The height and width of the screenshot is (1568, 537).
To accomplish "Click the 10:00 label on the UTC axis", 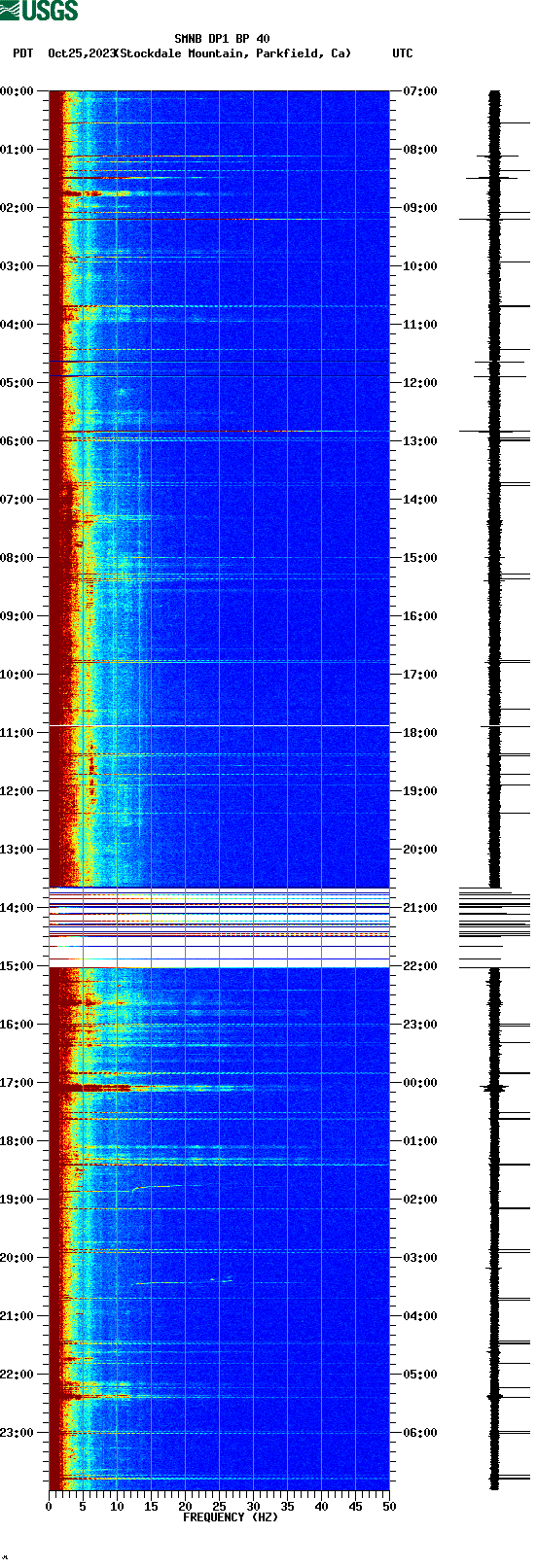I will pos(420,266).
